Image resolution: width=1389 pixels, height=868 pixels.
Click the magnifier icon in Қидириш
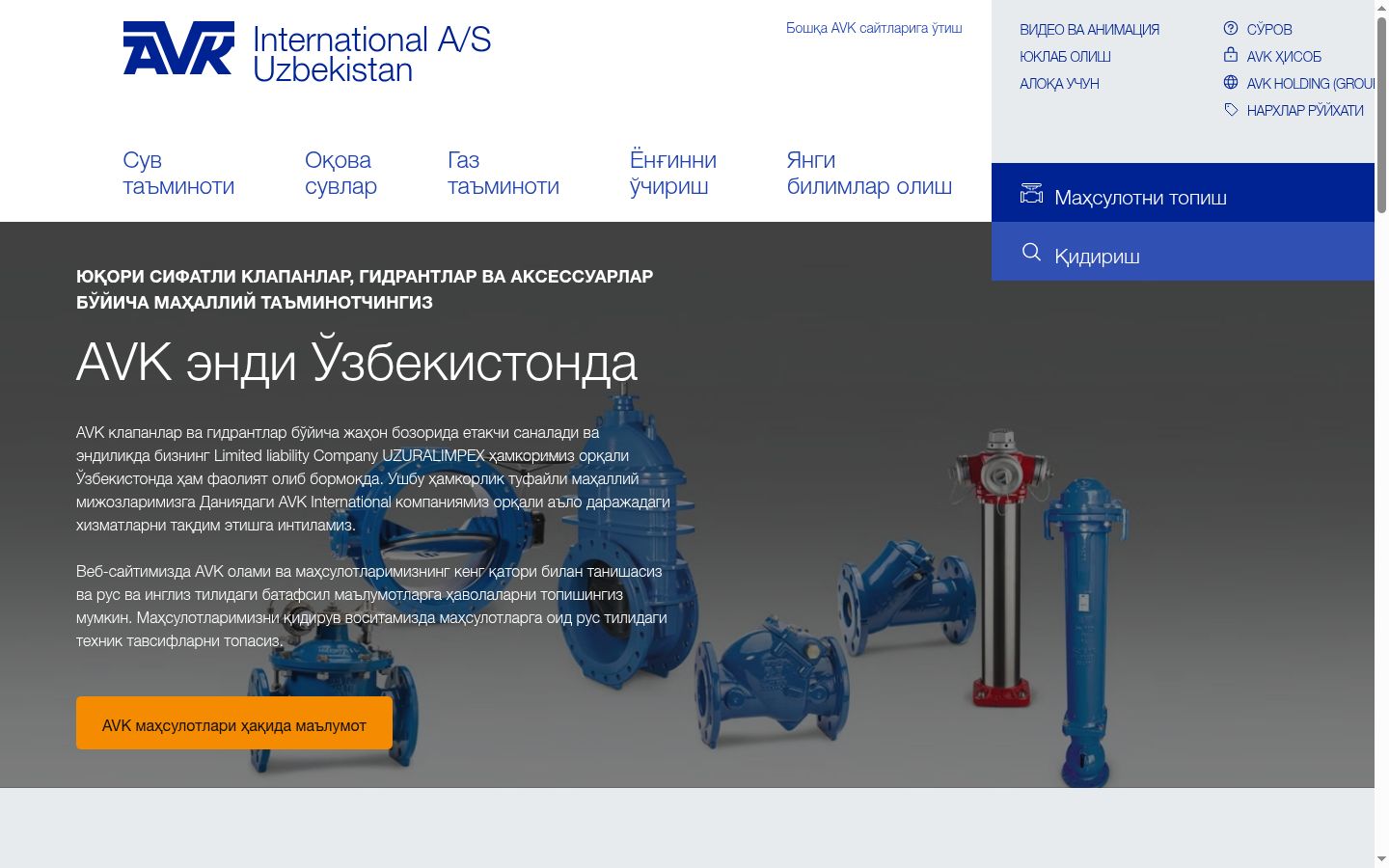point(1031,252)
